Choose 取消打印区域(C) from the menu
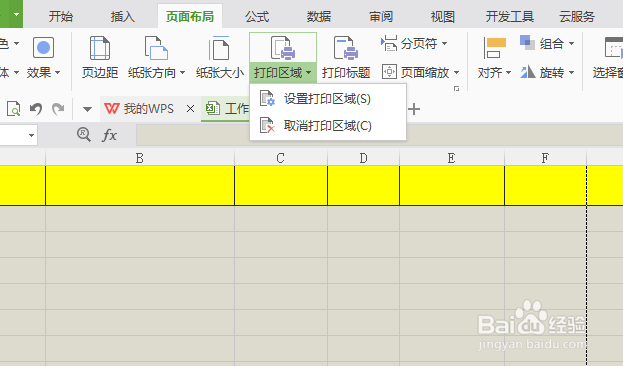Image resolution: width=623 pixels, height=366 pixels. click(x=328, y=126)
